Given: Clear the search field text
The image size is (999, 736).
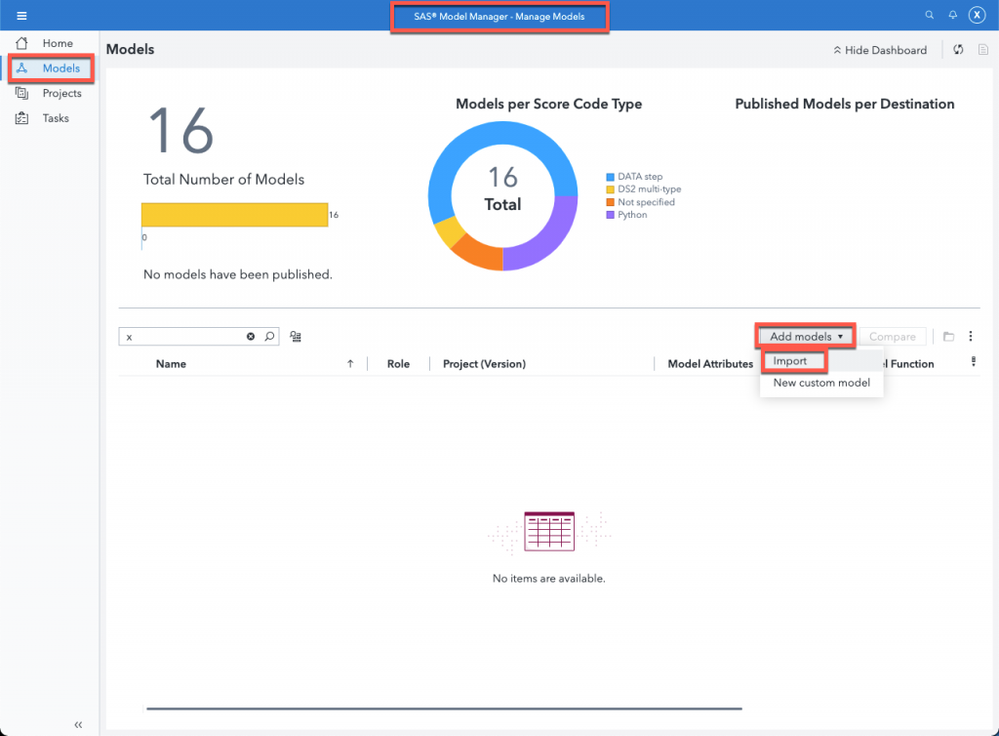Looking at the screenshot, I should click(251, 336).
